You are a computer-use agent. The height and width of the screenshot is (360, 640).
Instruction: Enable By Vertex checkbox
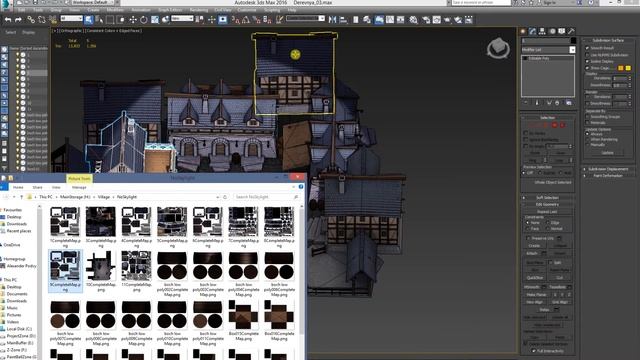(x=526, y=133)
